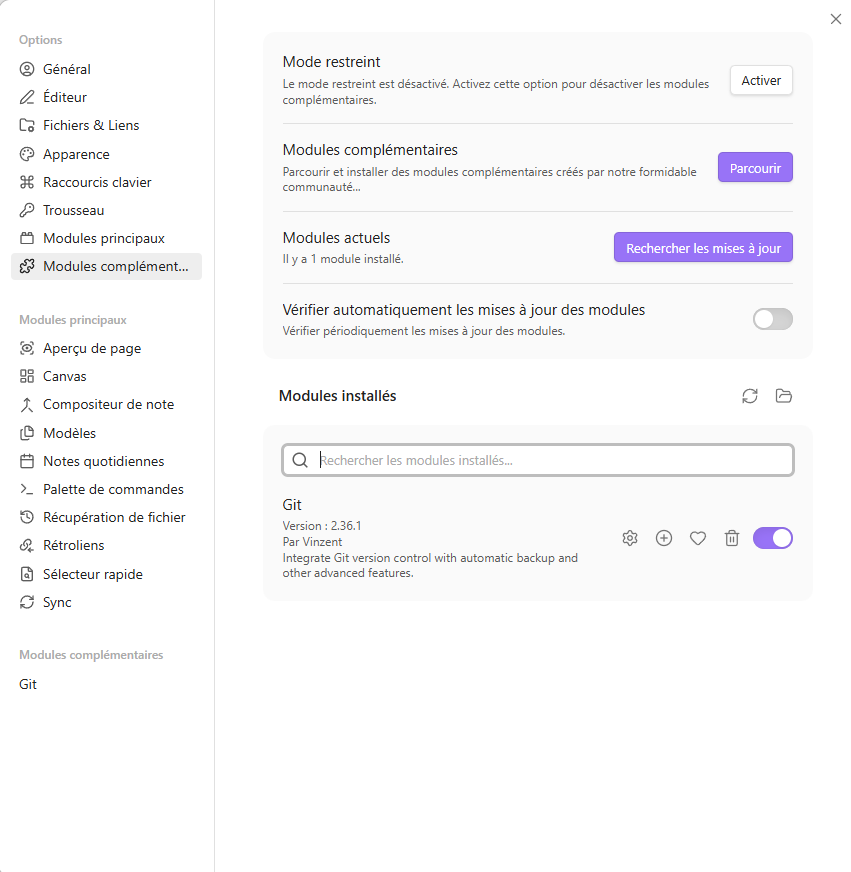Open Git plugin settings gear icon
851x872 pixels.
coord(630,538)
